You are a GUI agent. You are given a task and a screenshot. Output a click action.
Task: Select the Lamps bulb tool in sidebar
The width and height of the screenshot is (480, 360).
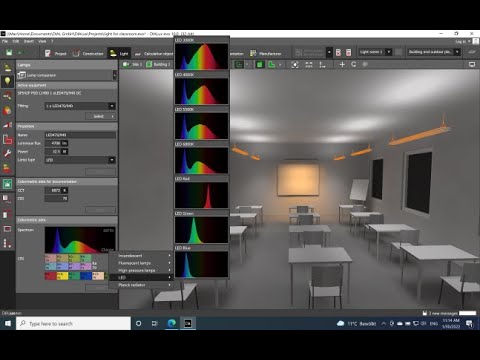pos(7,81)
